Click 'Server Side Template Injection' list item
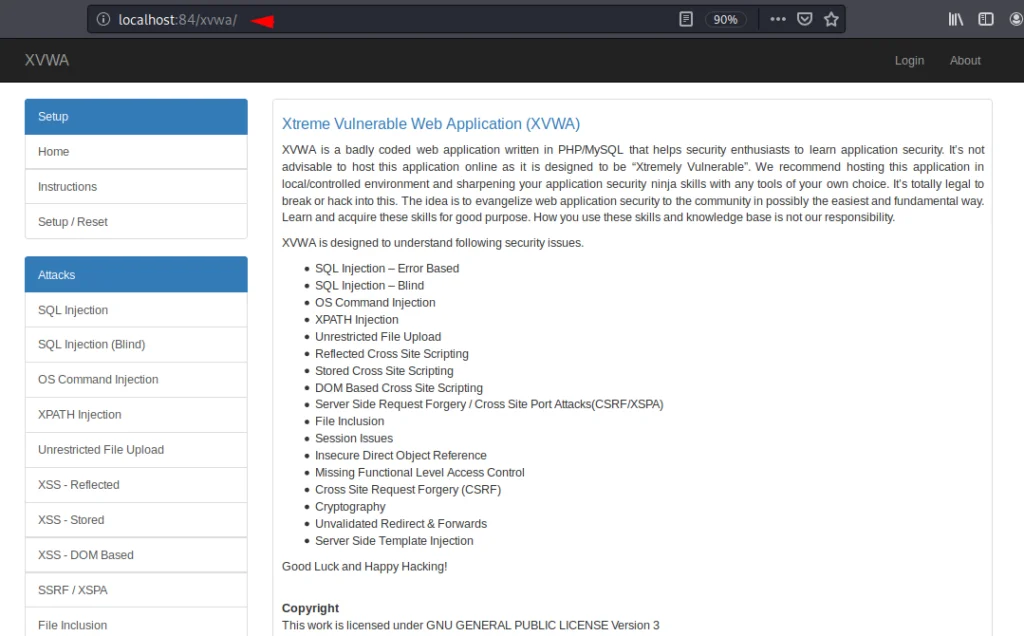The width and height of the screenshot is (1024, 636). click(x=394, y=541)
